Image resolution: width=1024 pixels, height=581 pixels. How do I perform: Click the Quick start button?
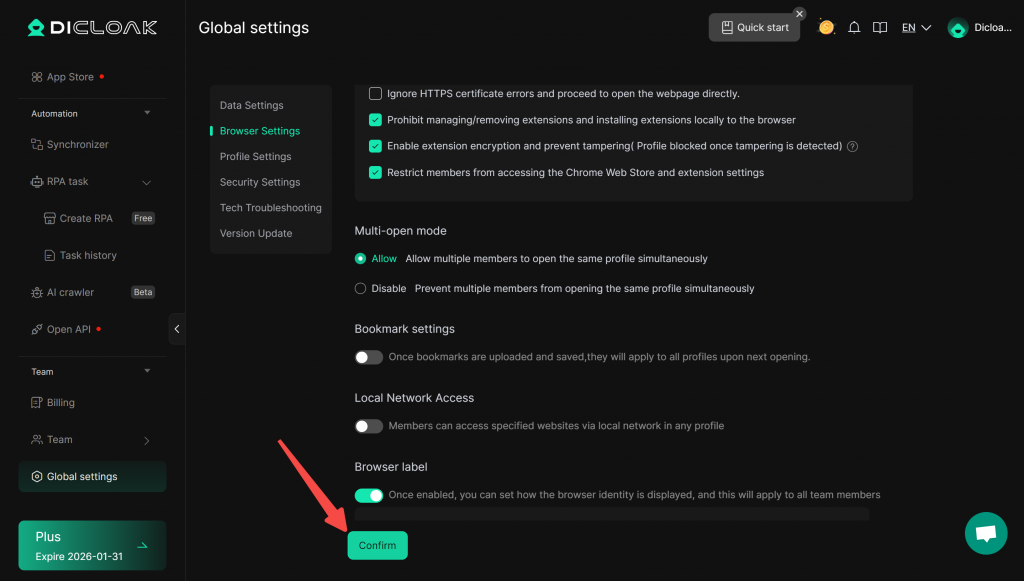(x=754, y=28)
